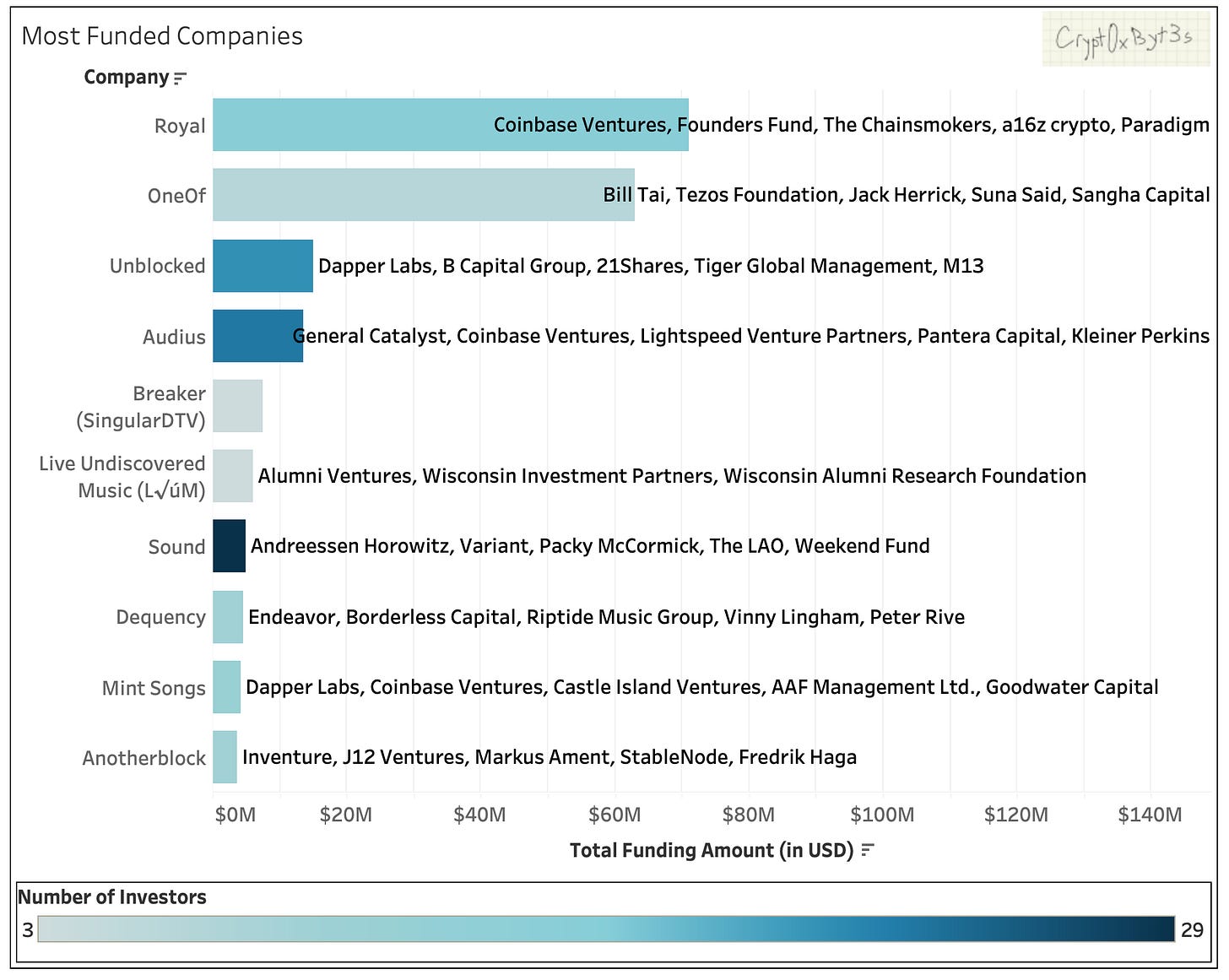Select the Unblocked funding bar
The width and height of the screenshot is (1229, 980).
pyautogui.click(x=263, y=266)
